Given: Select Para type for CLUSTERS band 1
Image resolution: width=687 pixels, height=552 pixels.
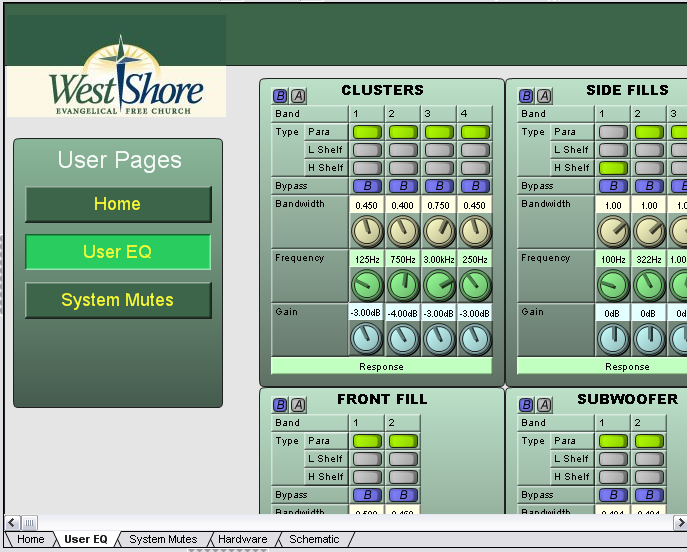Looking at the screenshot, I should coord(367,132).
